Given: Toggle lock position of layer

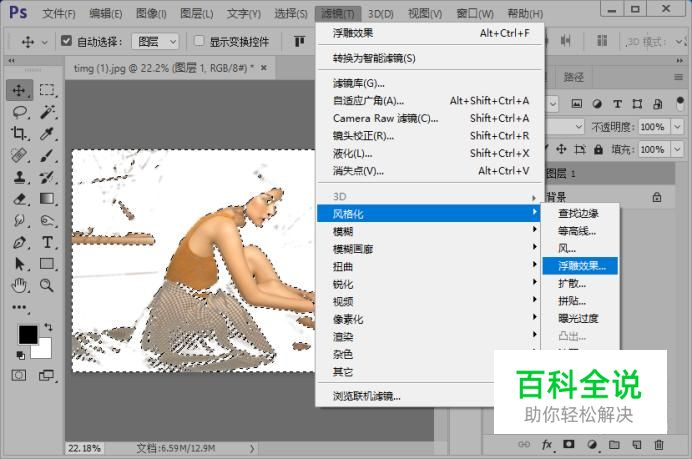Looking at the screenshot, I should coord(561,149).
